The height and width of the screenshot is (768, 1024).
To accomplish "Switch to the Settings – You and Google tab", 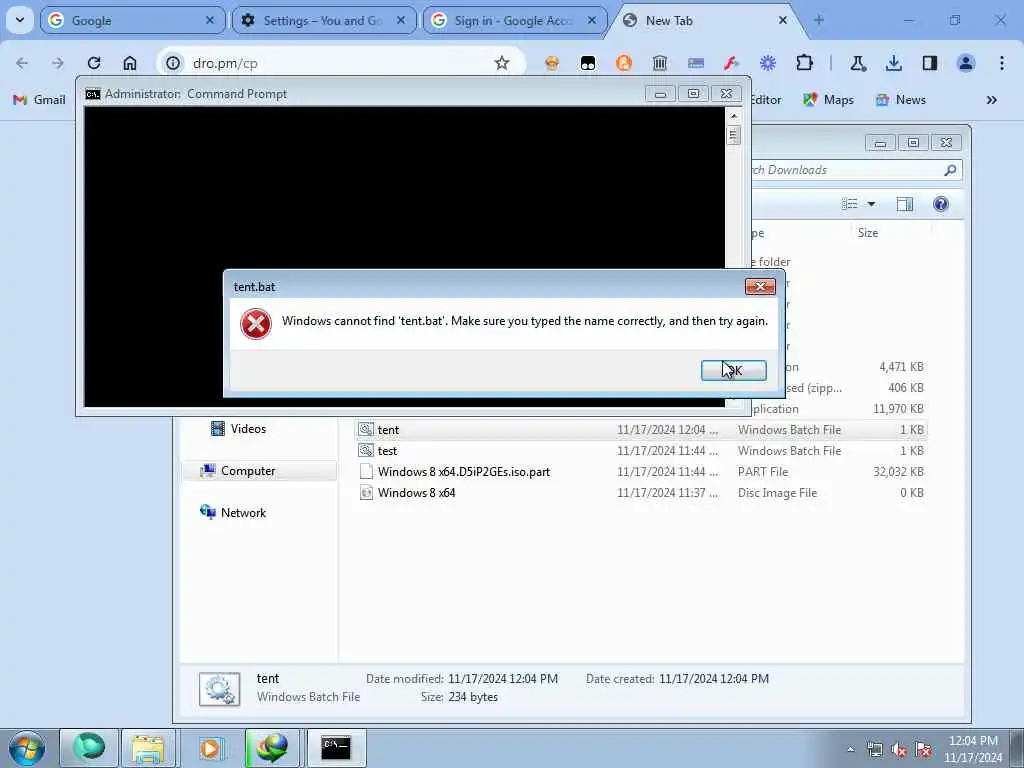I will (x=323, y=21).
